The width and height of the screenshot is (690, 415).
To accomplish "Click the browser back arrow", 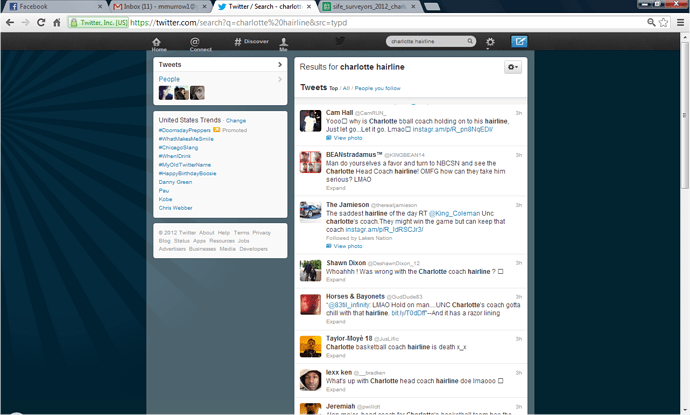I will point(10,22).
